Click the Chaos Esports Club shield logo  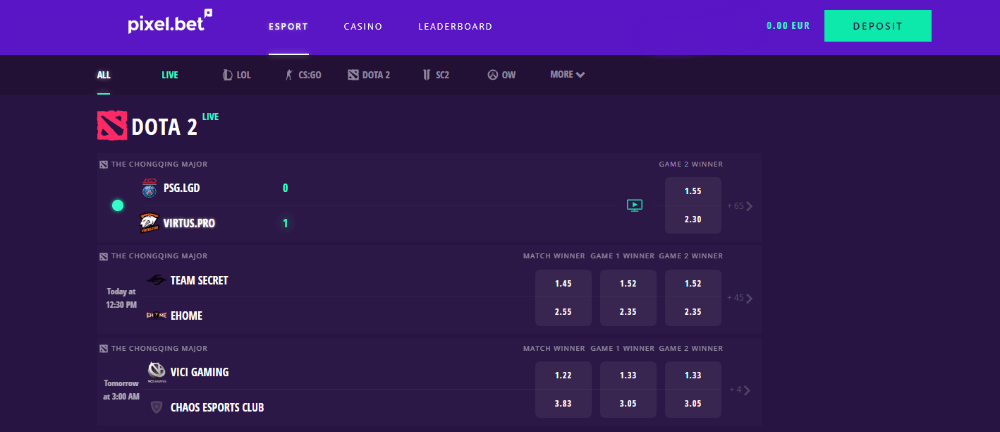point(156,407)
